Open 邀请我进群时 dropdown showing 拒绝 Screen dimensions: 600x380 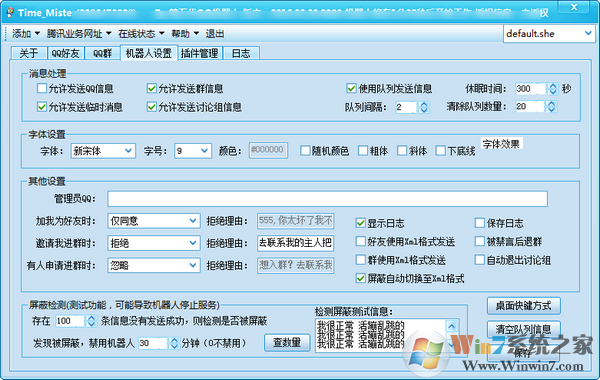[154, 243]
